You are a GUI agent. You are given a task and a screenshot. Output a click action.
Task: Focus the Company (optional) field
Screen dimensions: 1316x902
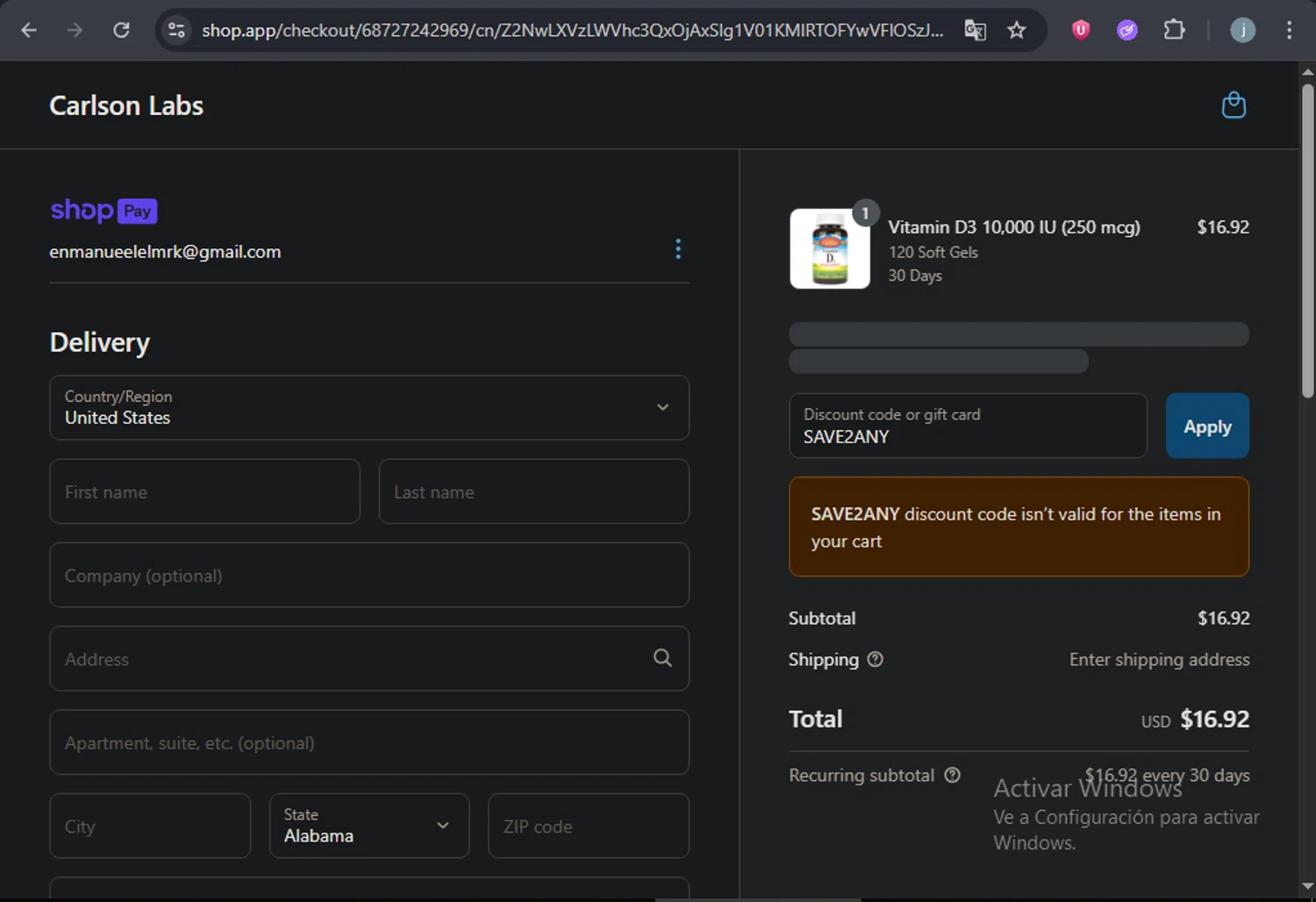tap(369, 576)
